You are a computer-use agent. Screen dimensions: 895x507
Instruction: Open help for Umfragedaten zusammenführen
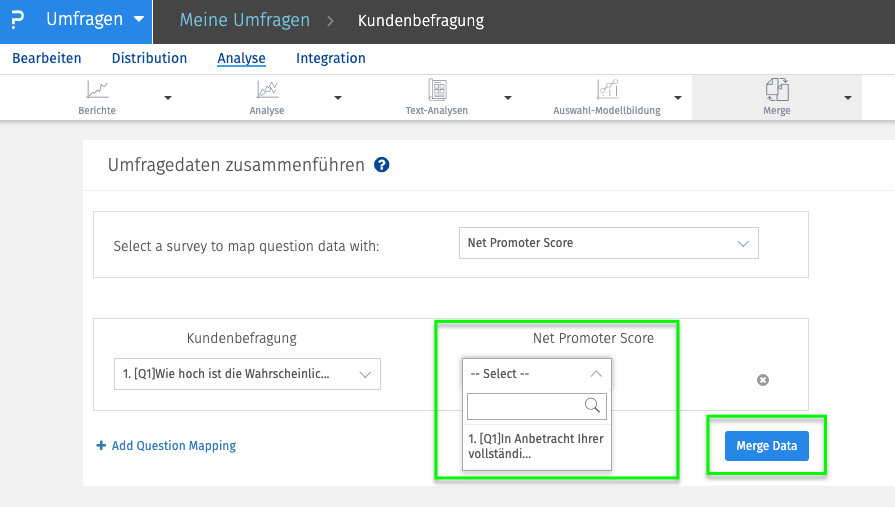point(381,165)
